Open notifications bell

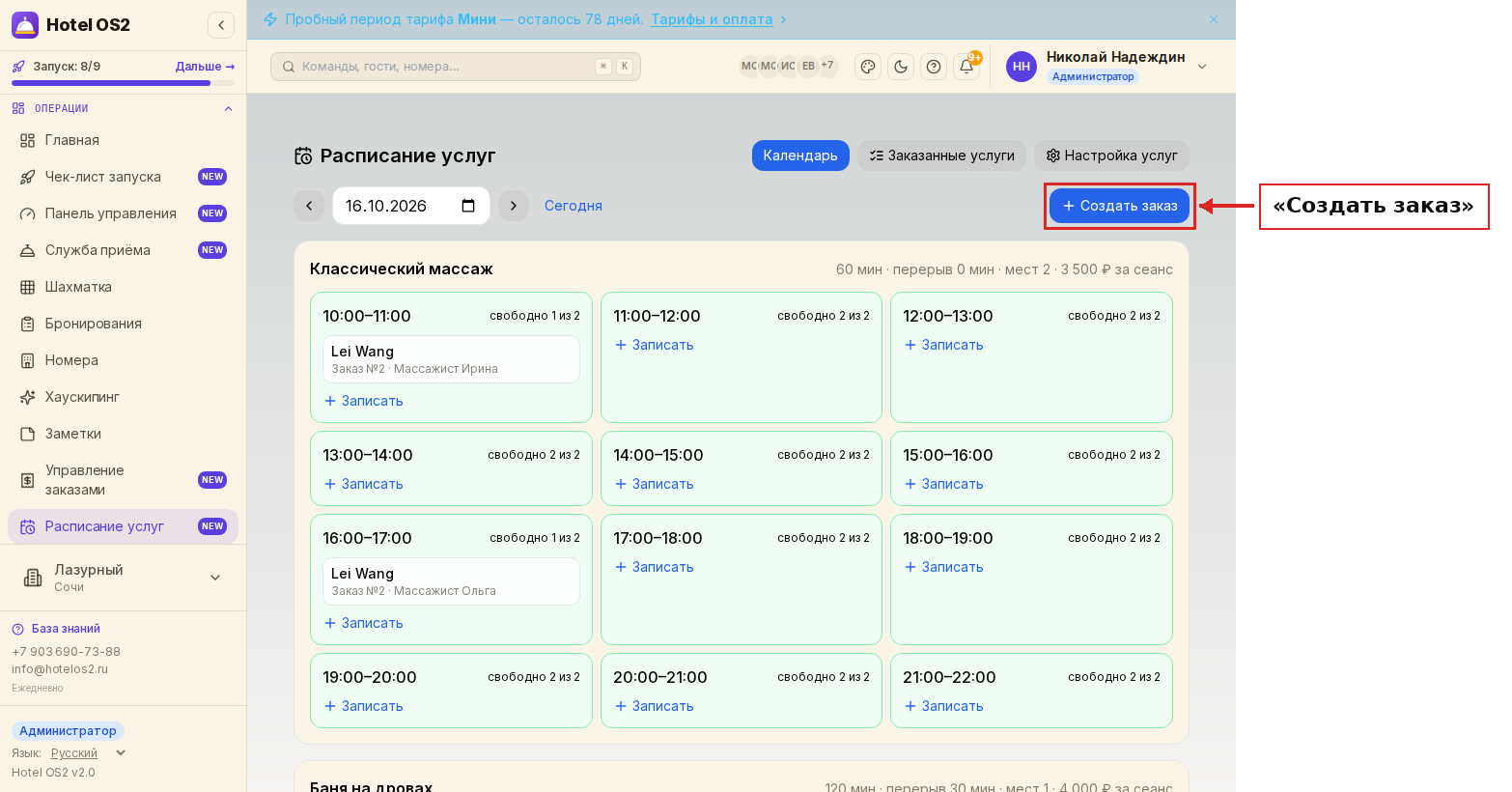tap(966, 67)
